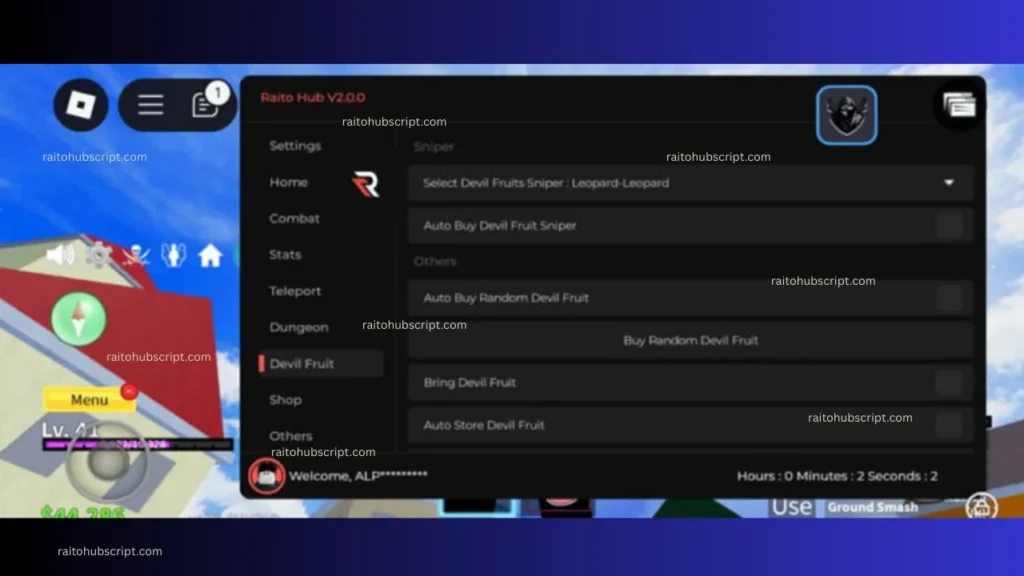Viewport: 1024px width, 576px height.
Task: Click the Use button
Action: tap(792, 507)
